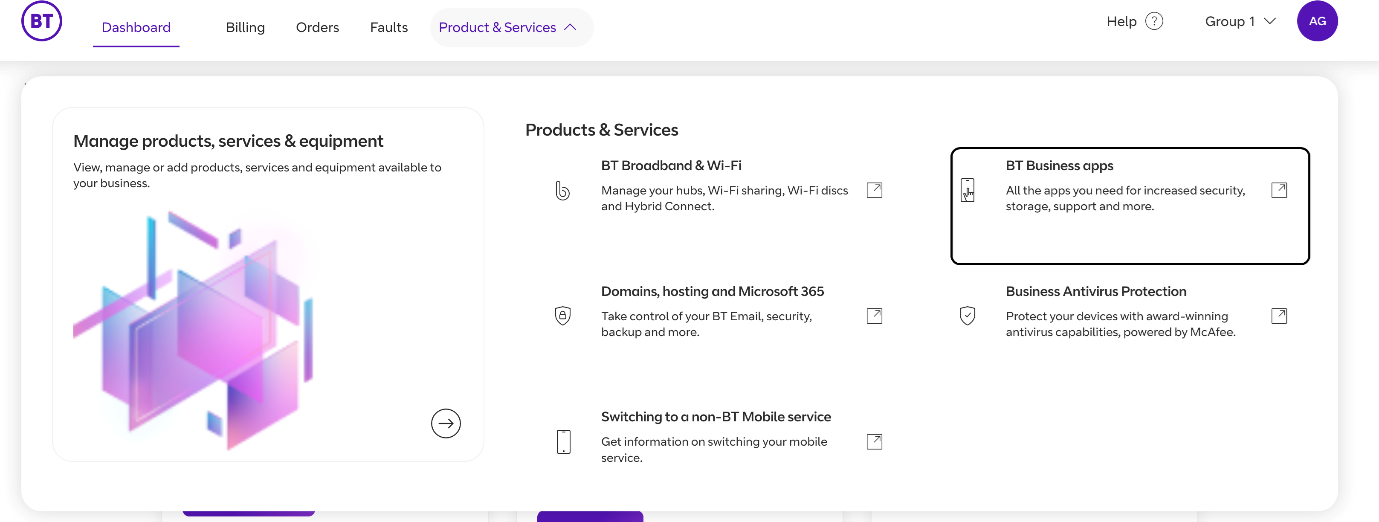Click the Help link
Image resolution: width=1379 pixels, height=522 pixels.
coord(1122,21)
